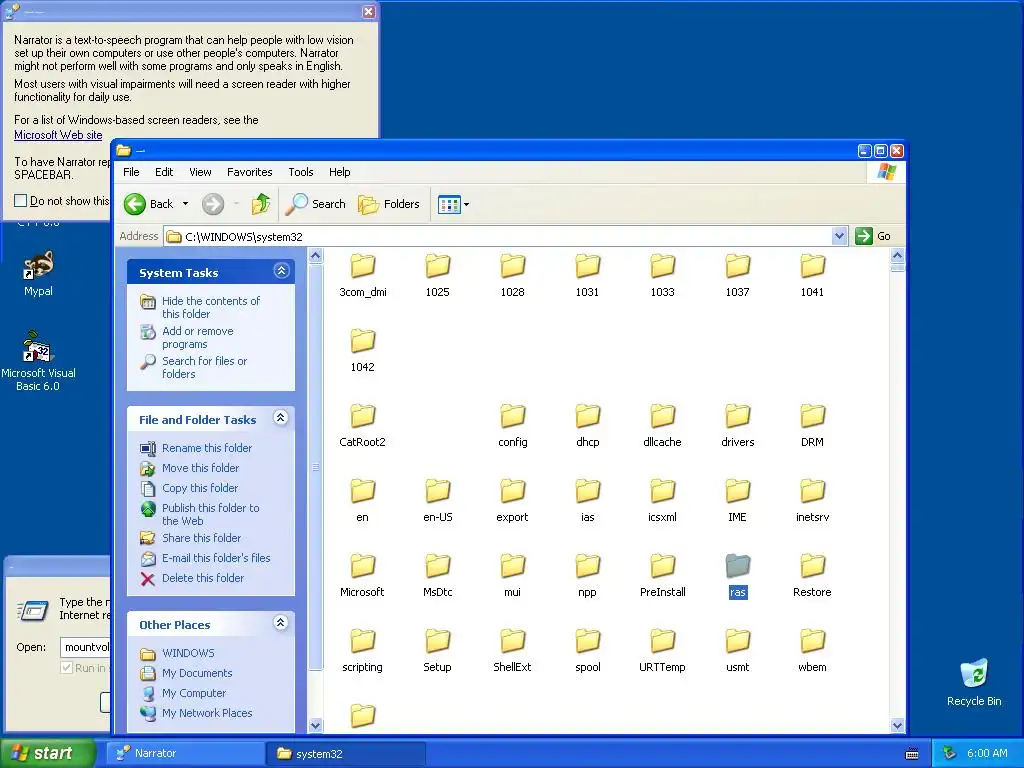Toggle the 'Run in' checkbox in Run dialog

pos(66,667)
